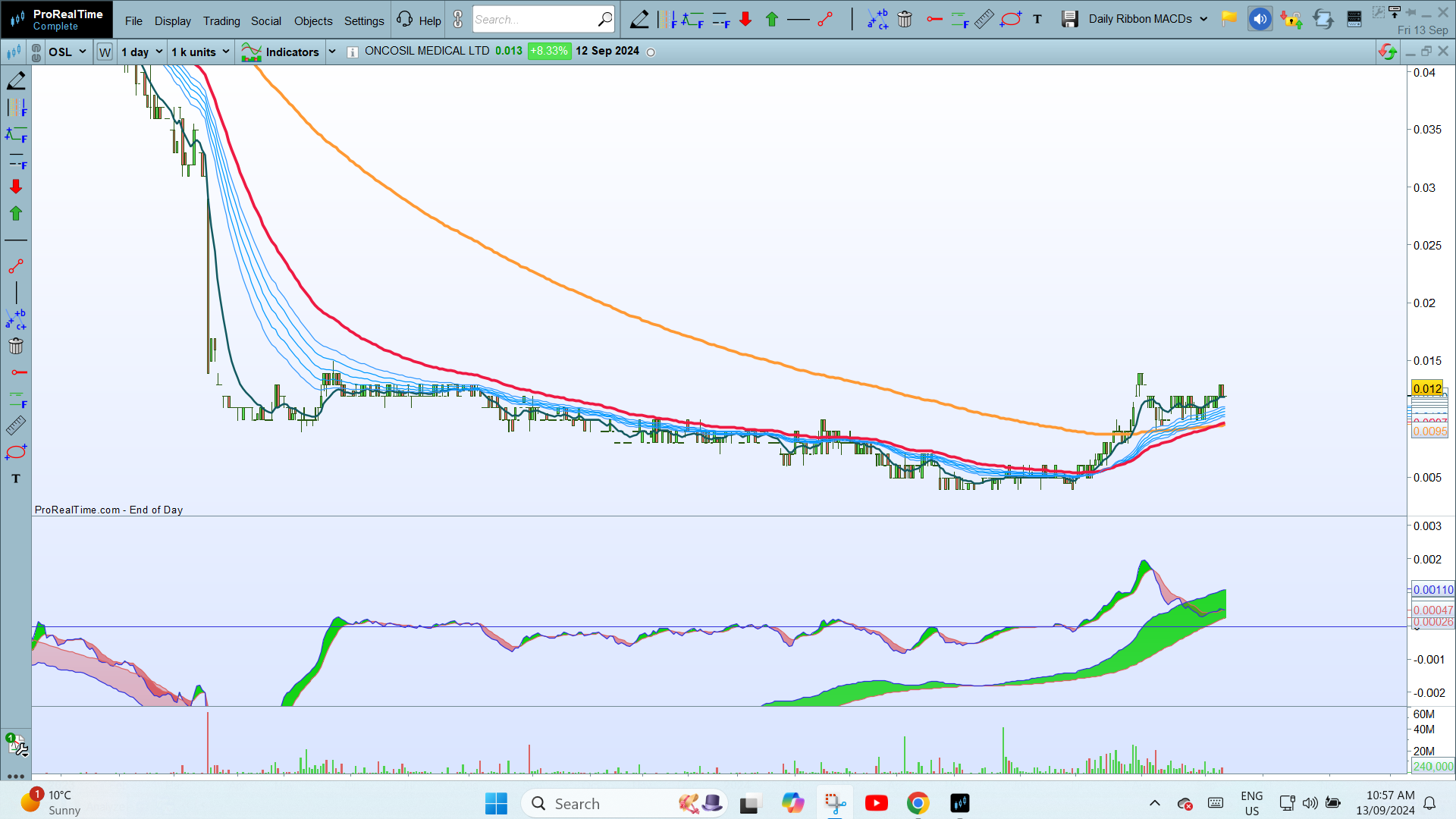
Task: Toggle the chain link icon beside OSL ticker
Action: [36, 52]
